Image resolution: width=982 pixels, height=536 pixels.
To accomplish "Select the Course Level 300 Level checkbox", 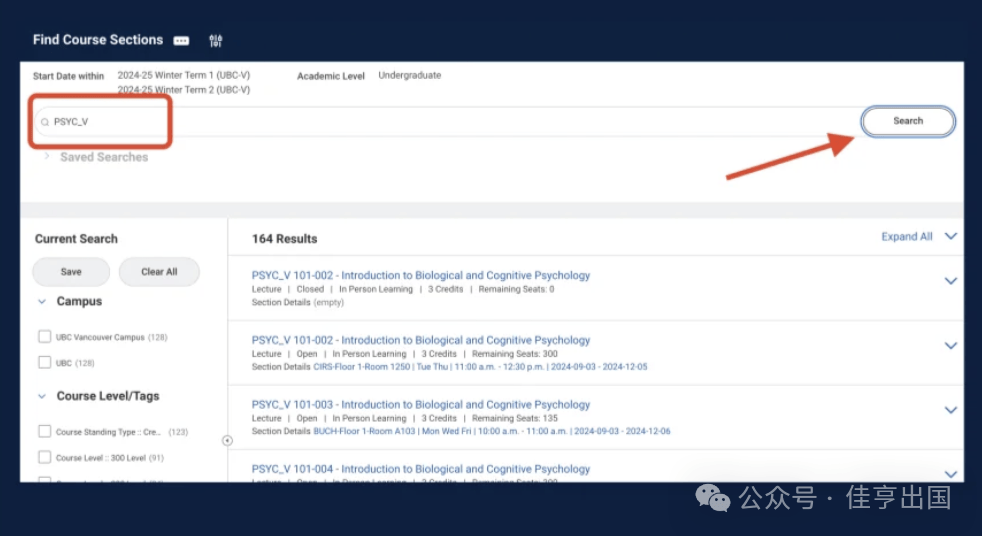I will (x=45, y=457).
